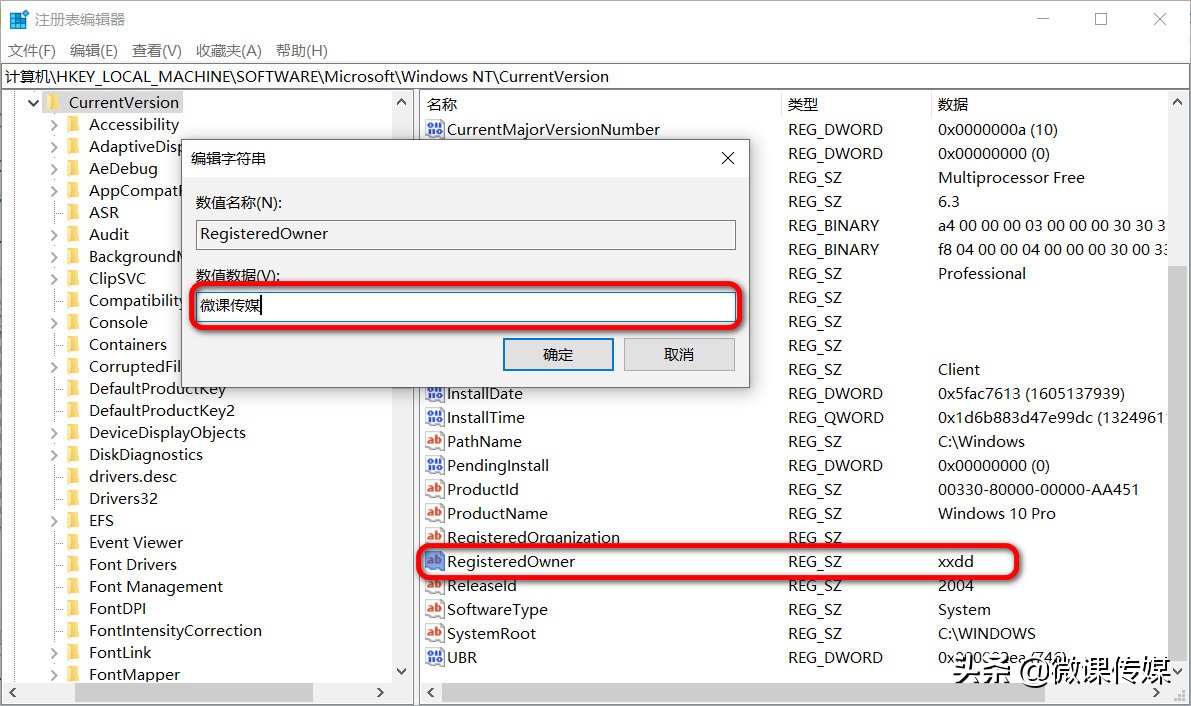Expand the FontLink key
This screenshot has width=1191, height=706.
[x=54, y=653]
